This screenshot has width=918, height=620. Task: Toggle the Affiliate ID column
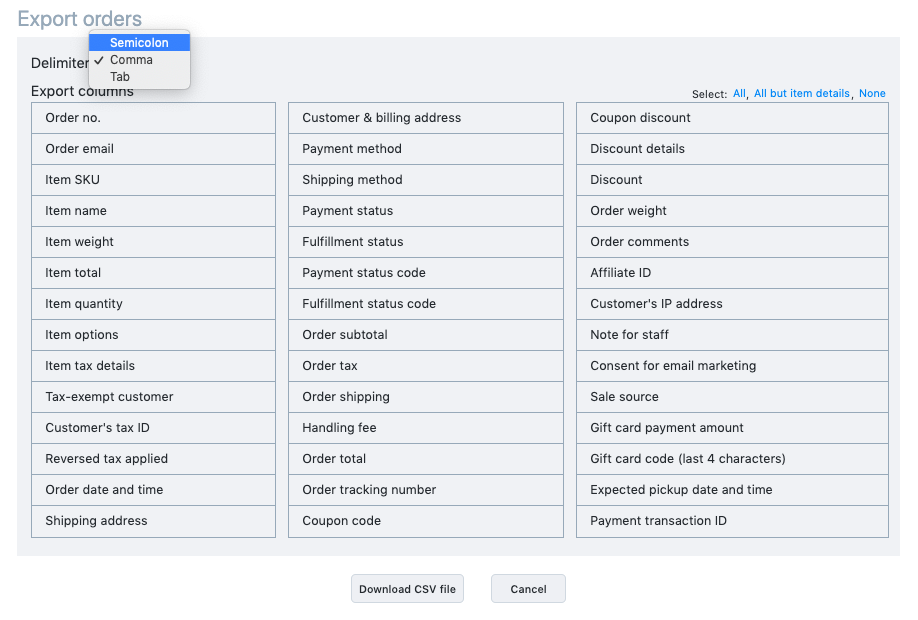click(x=732, y=273)
